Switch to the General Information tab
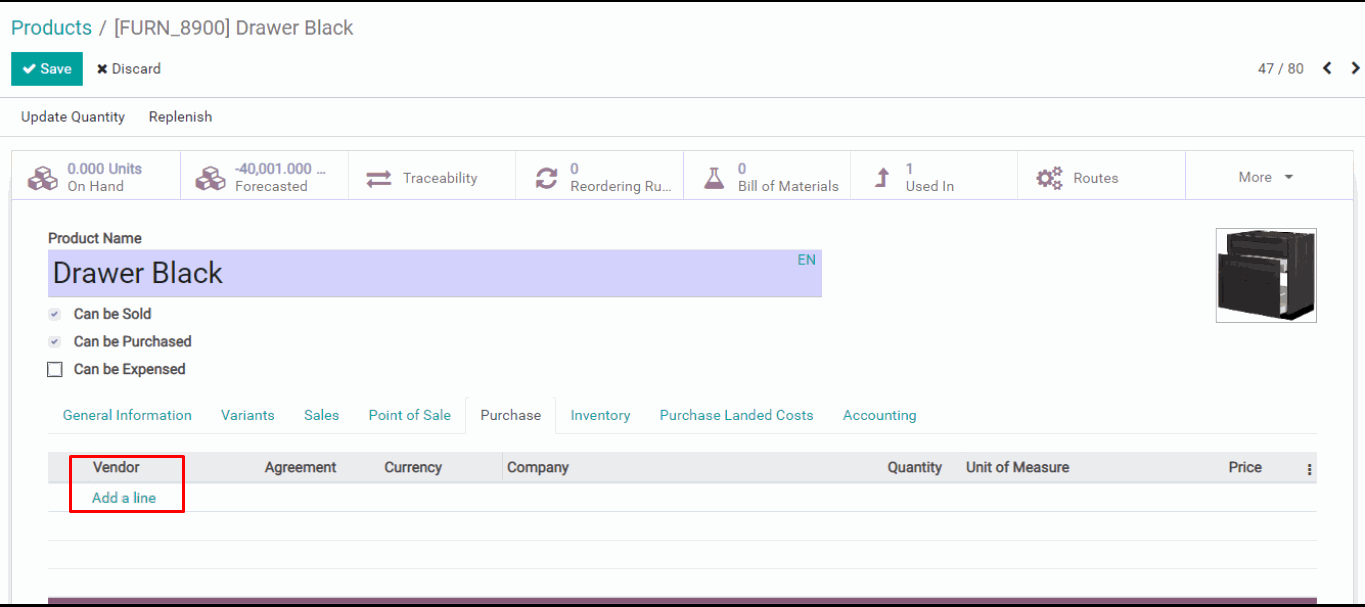 pyautogui.click(x=127, y=415)
